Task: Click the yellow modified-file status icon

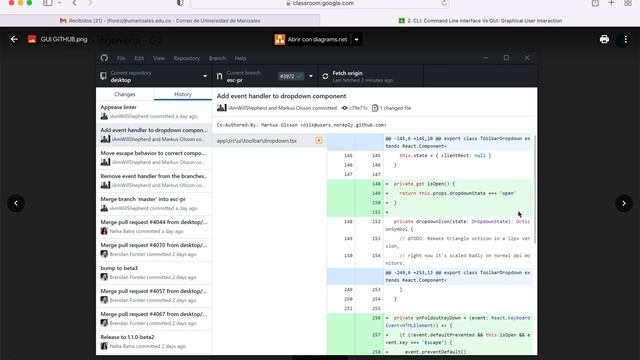Action: (x=319, y=140)
